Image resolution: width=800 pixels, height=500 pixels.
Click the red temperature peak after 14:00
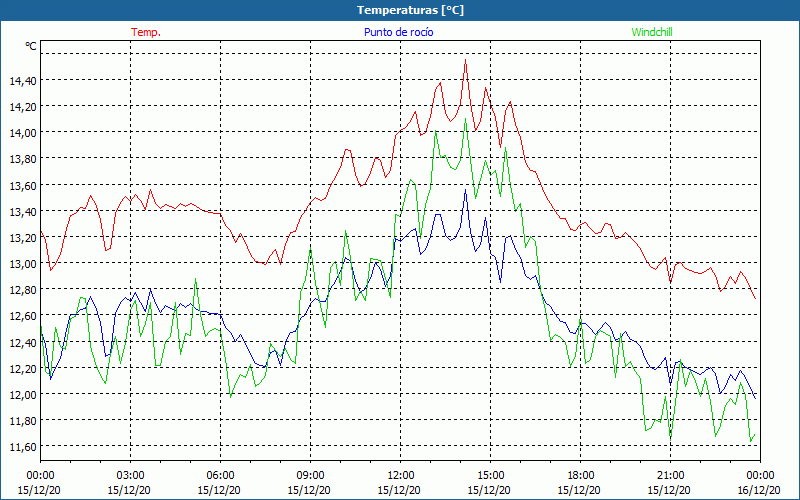(x=465, y=60)
